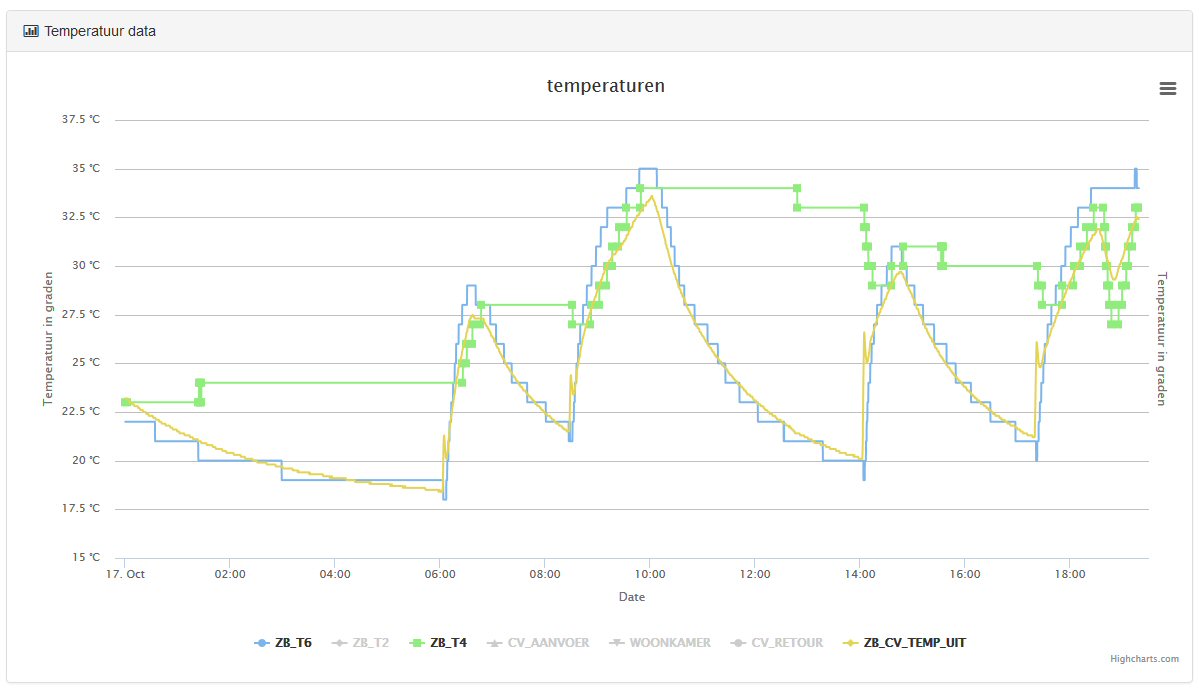
Task: Open the chart context hamburger menu
Action: (x=1167, y=88)
